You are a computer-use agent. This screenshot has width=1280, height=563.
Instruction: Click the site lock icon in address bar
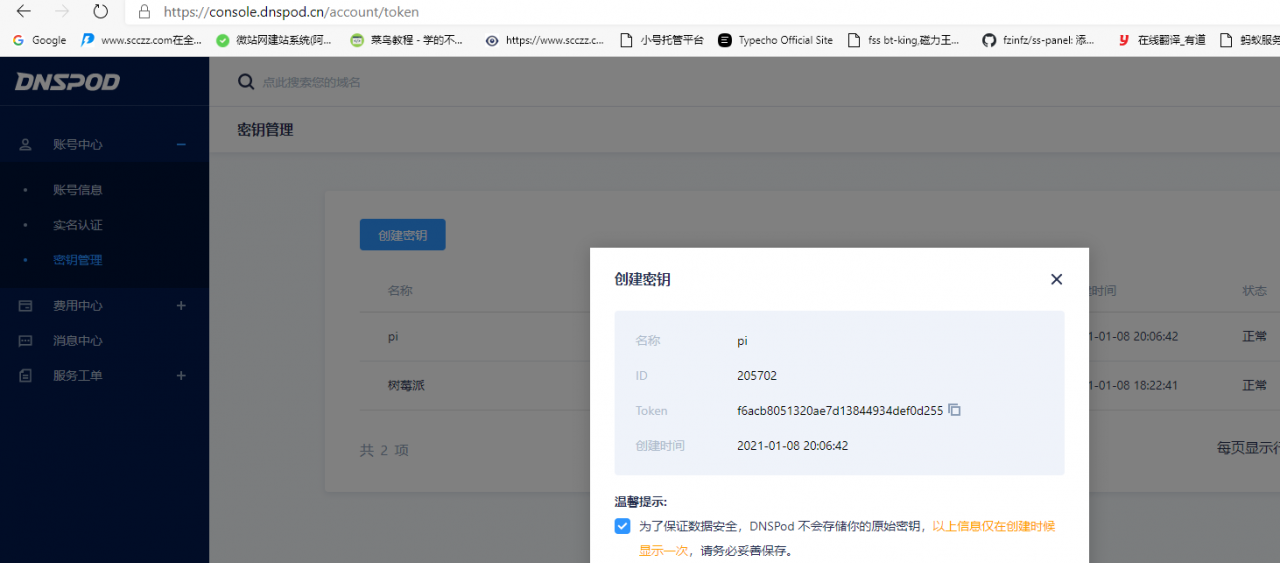click(144, 12)
